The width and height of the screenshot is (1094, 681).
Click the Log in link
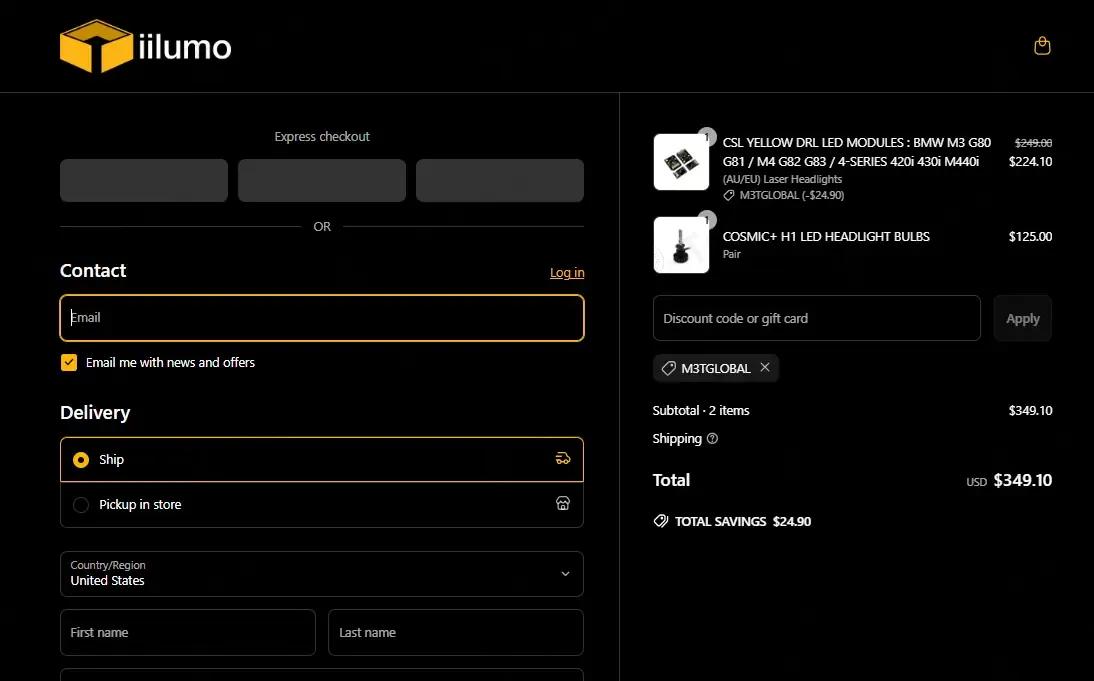click(567, 273)
